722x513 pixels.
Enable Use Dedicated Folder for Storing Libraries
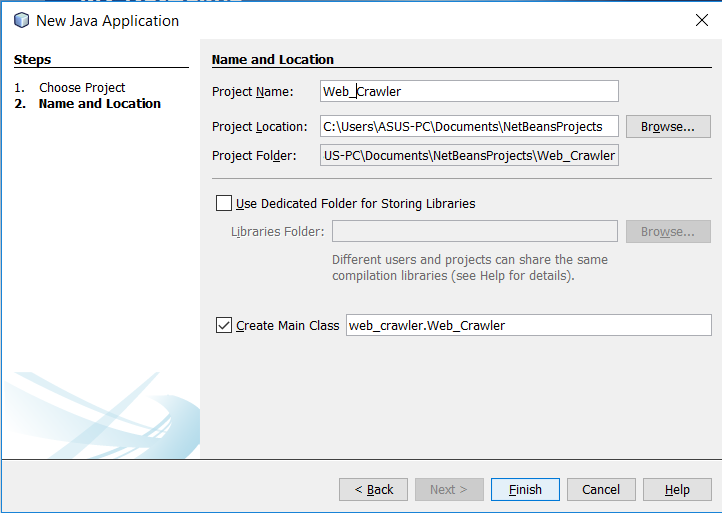(x=224, y=203)
